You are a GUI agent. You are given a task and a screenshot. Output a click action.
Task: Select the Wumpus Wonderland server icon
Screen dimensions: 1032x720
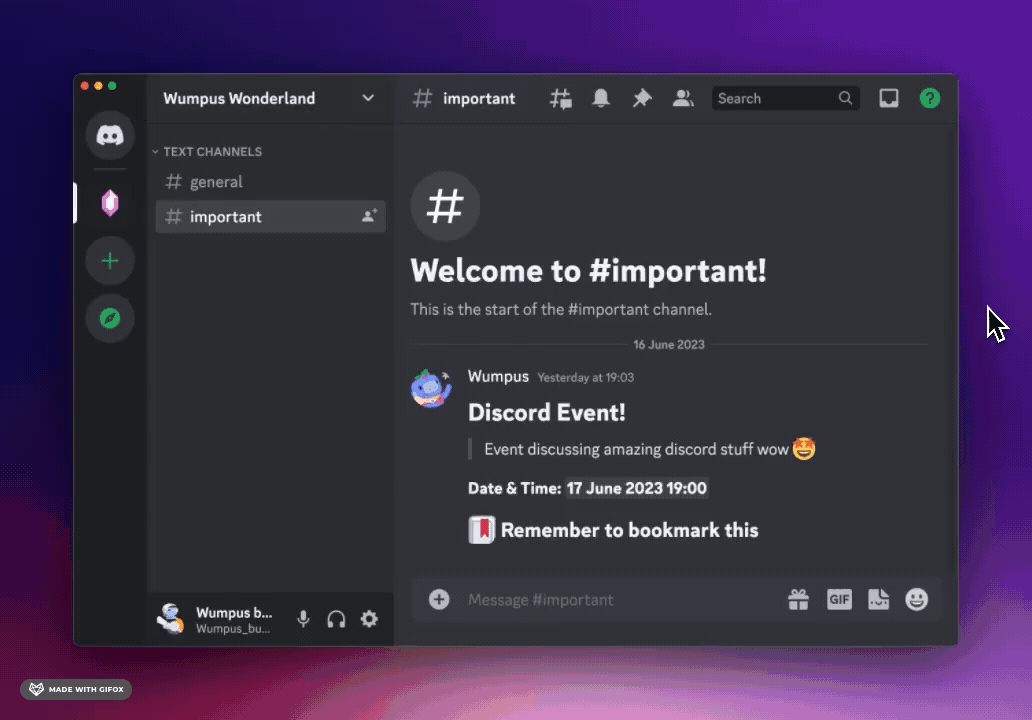click(110, 203)
